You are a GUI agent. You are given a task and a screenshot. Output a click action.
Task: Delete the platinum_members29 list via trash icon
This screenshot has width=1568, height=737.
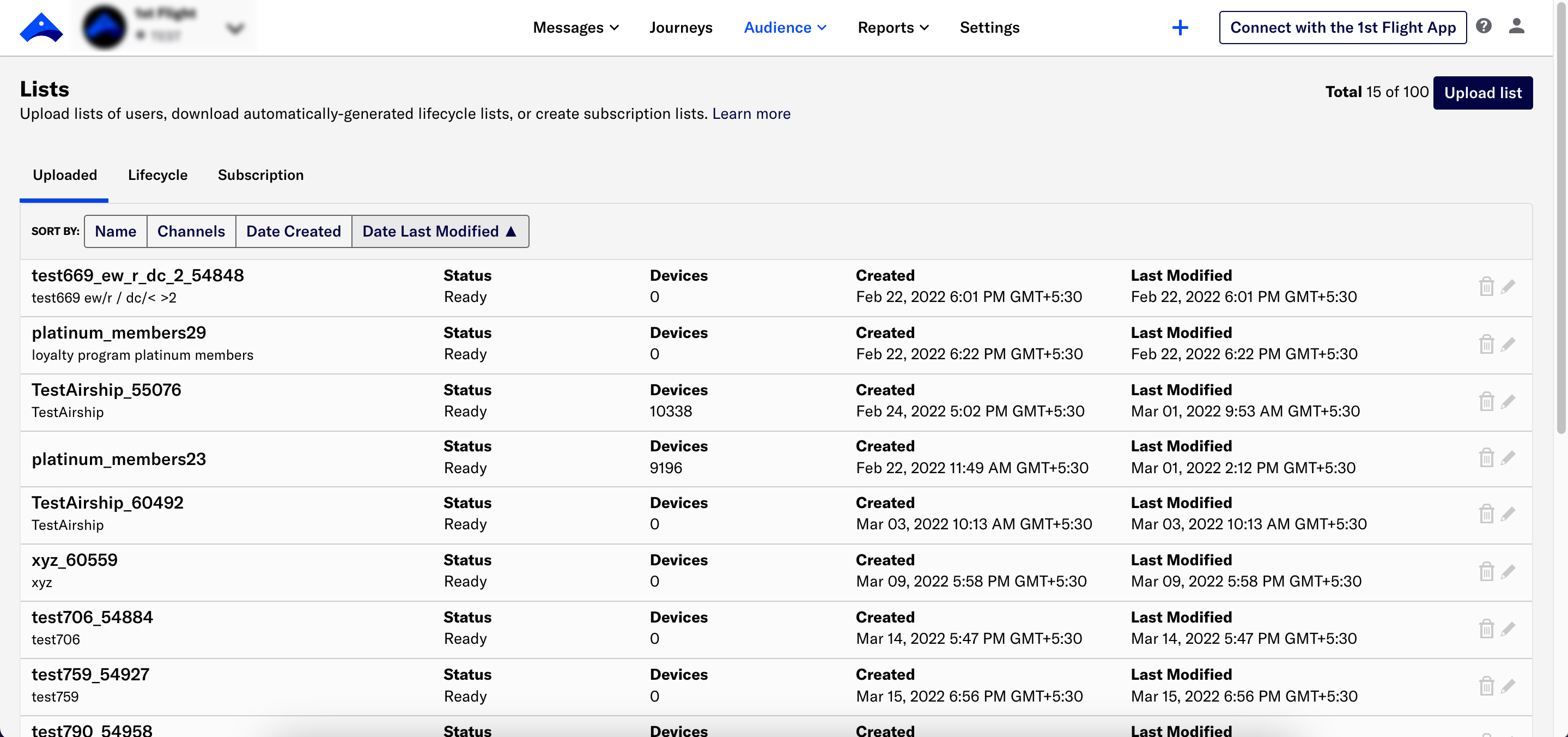pyautogui.click(x=1486, y=344)
